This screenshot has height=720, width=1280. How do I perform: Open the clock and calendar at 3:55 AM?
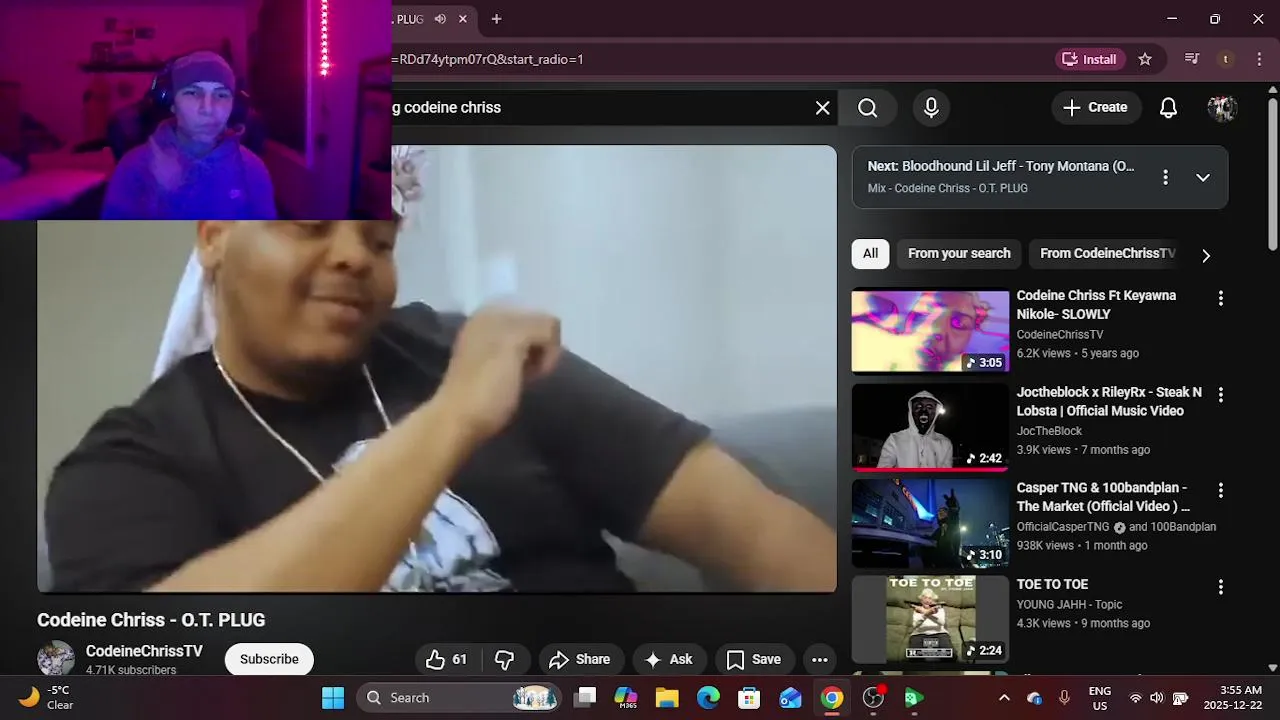pos(1233,697)
